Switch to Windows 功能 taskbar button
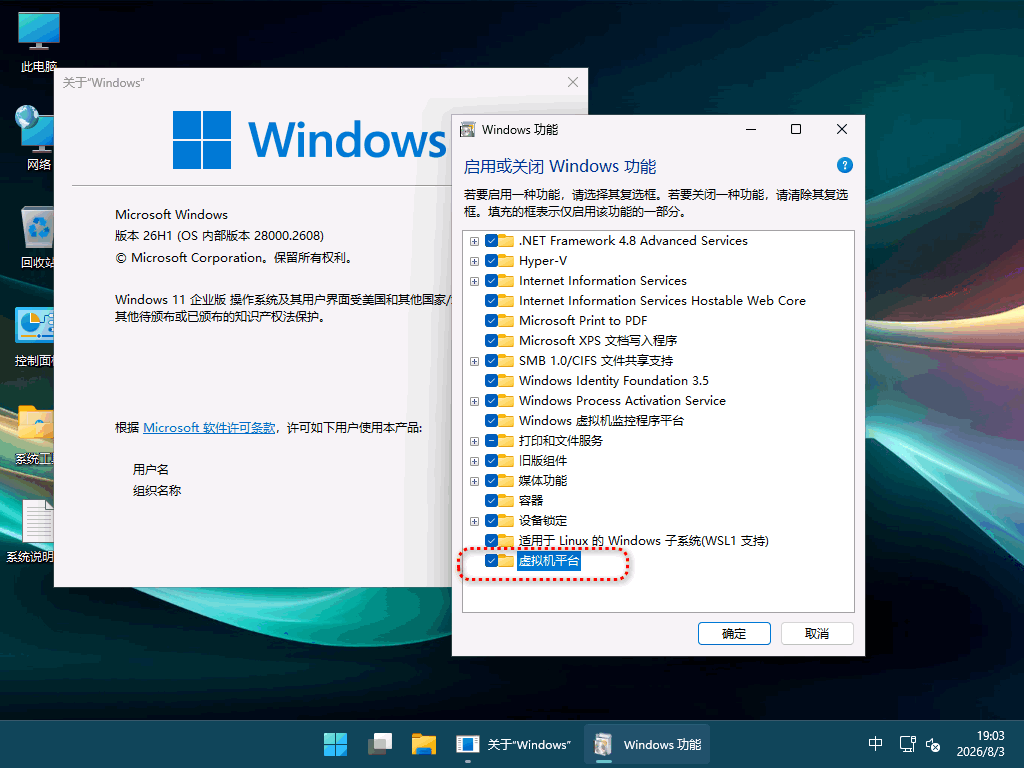The image size is (1024, 768). [647, 744]
